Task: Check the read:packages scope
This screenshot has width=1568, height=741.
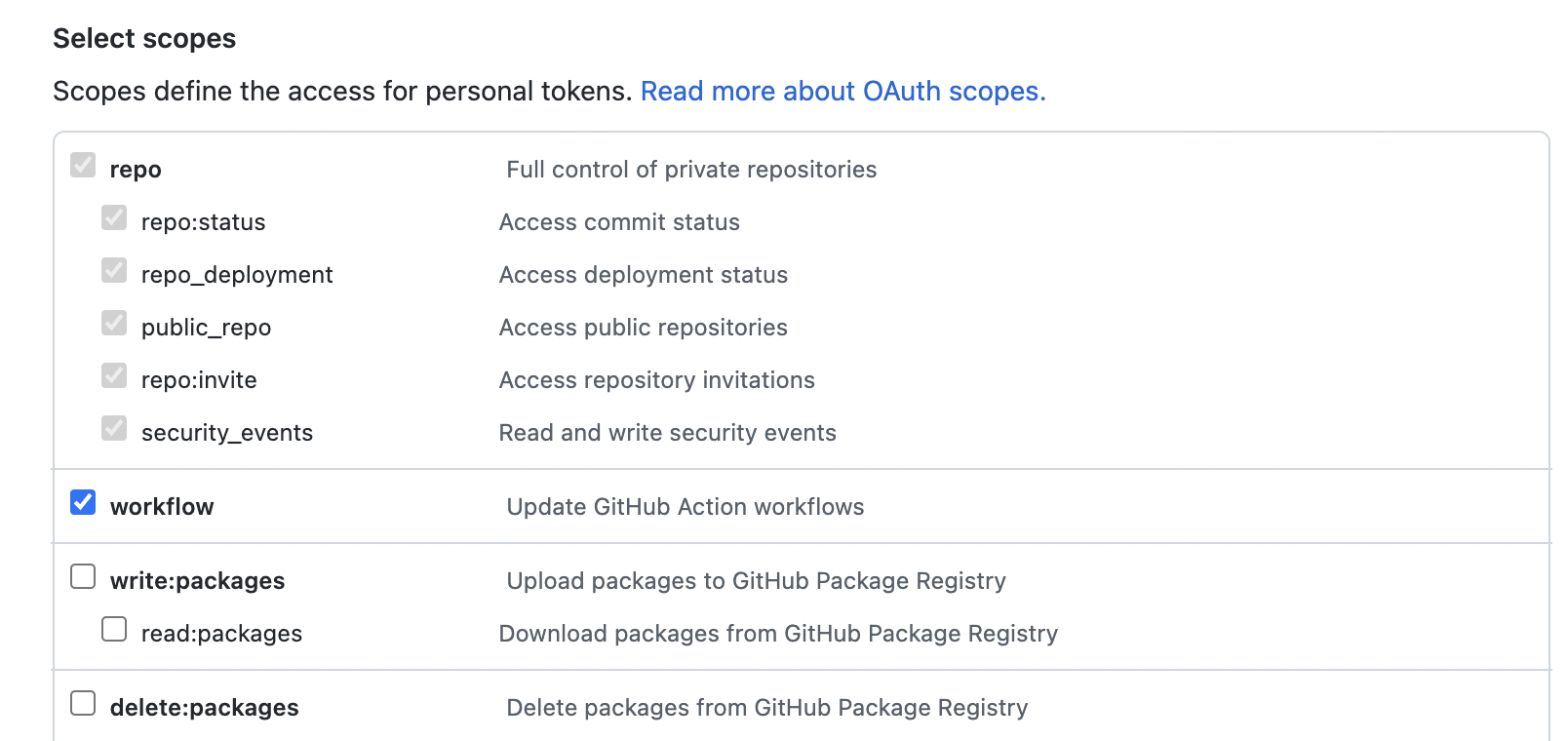Action: pyautogui.click(x=115, y=629)
